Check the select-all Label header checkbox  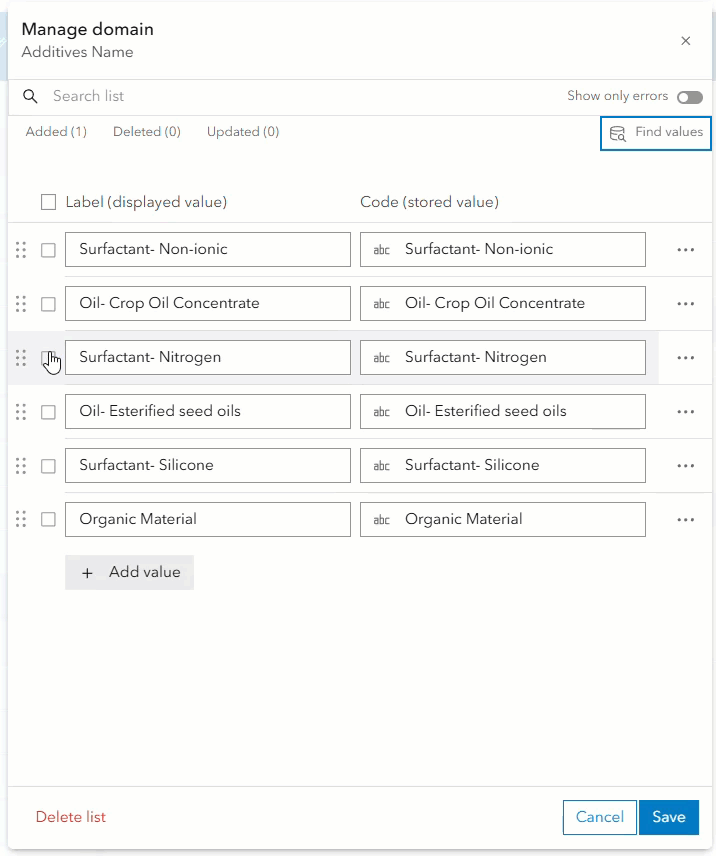click(x=48, y=202)
